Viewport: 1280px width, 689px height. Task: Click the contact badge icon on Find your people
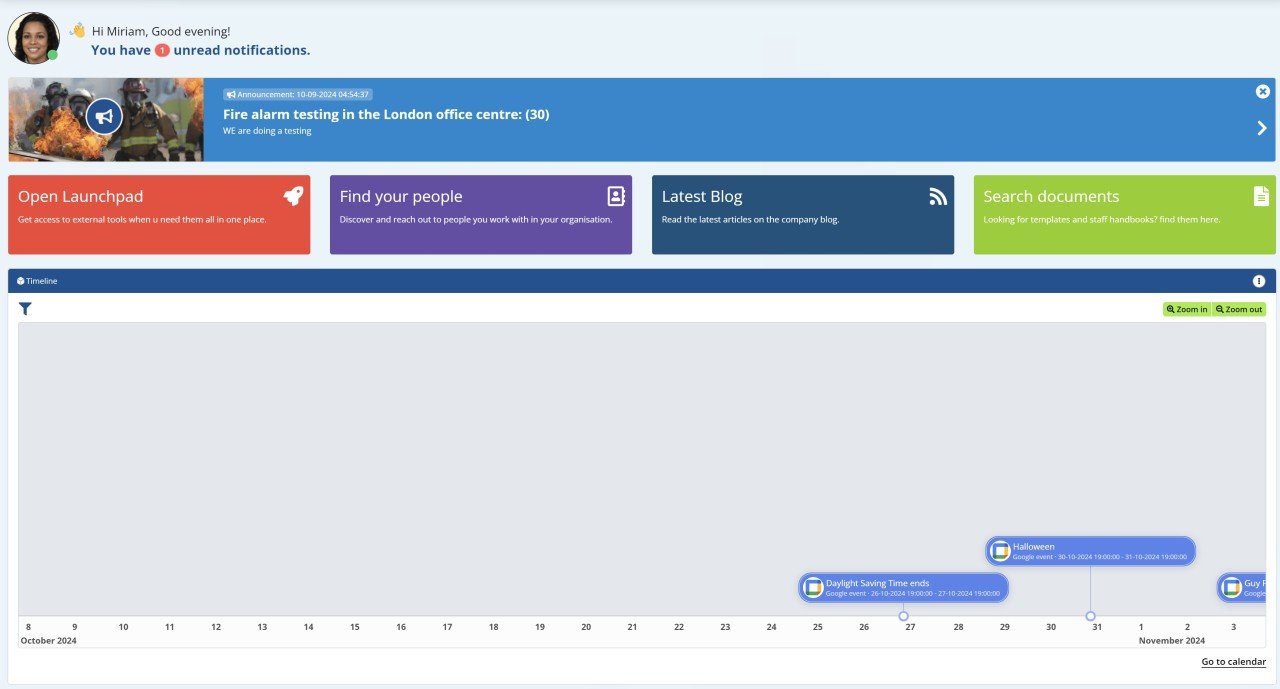[614, 195]
